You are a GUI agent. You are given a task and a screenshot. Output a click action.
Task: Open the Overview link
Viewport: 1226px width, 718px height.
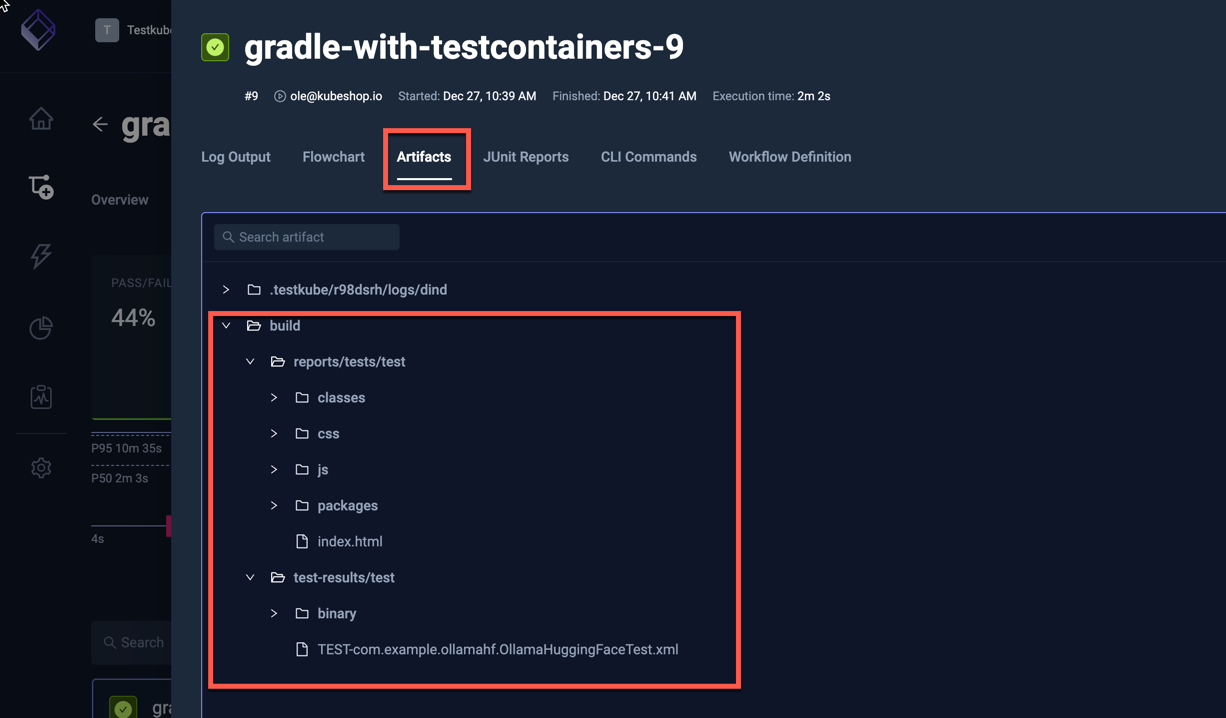click(x=119, y=199)
